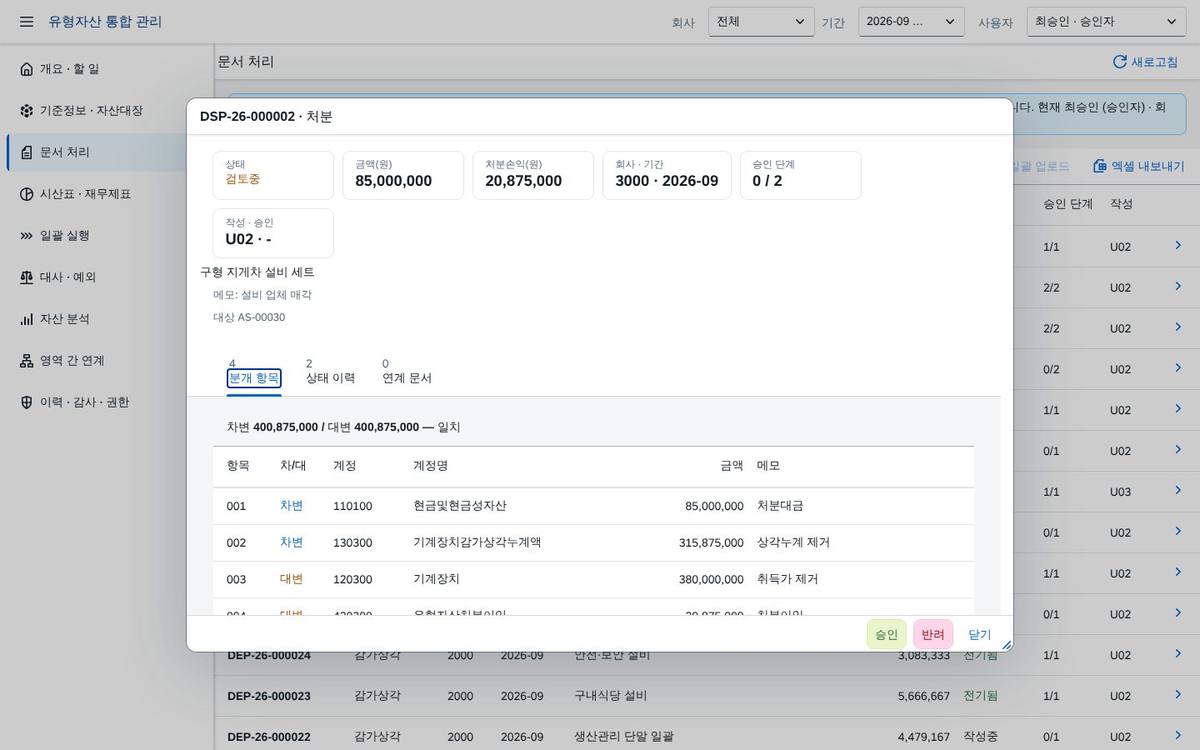1200x750 pixels.
Task: Click the dialog resize handle at corner
Action: pyautogui.click(x=1006, y=645)
